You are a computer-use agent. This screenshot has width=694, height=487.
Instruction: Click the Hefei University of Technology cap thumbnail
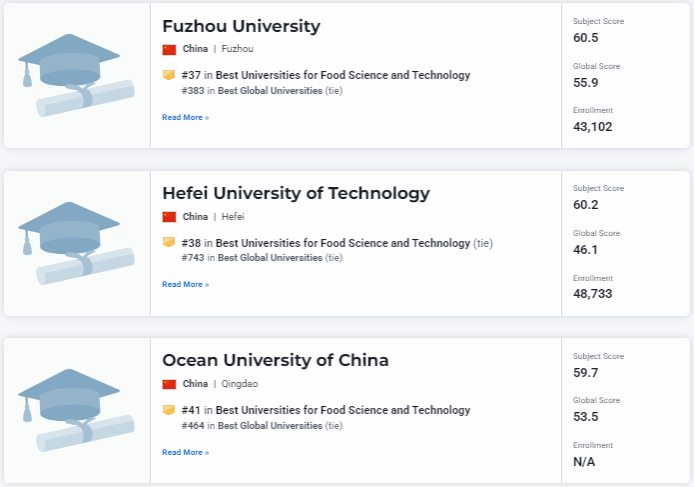pos(76,244)
